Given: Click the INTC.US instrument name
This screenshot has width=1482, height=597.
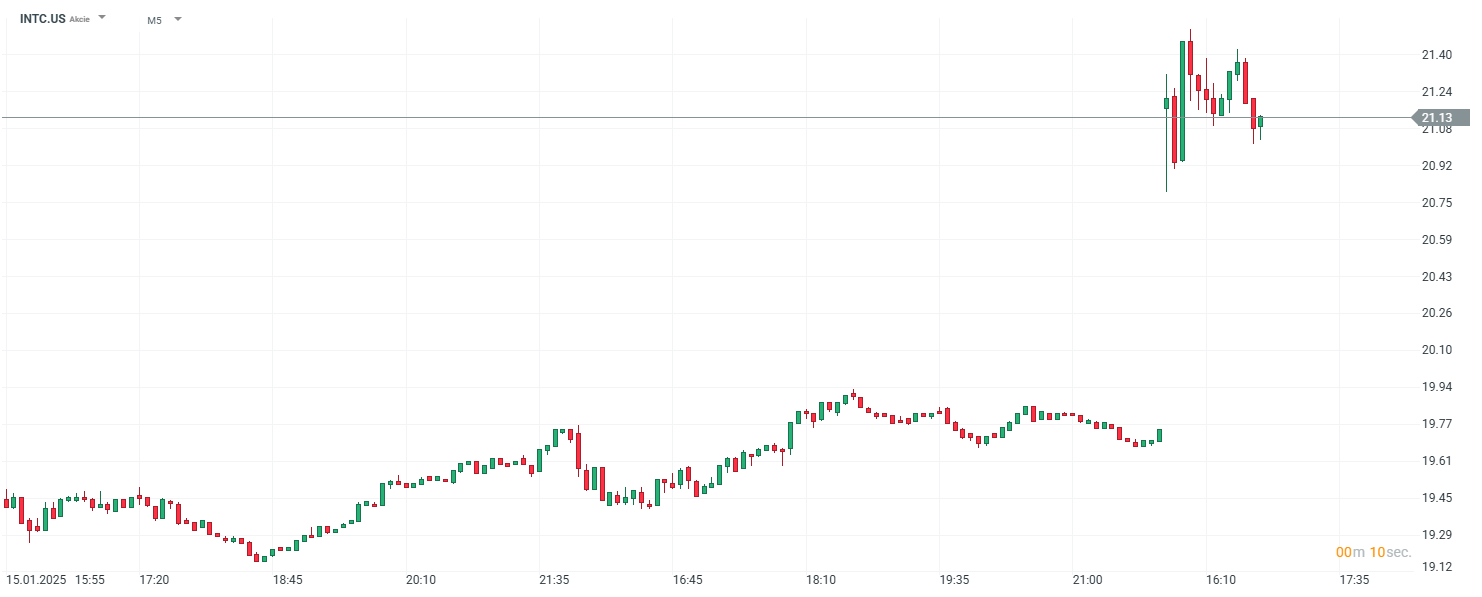Looking at the screenshot, I should 43,18.
